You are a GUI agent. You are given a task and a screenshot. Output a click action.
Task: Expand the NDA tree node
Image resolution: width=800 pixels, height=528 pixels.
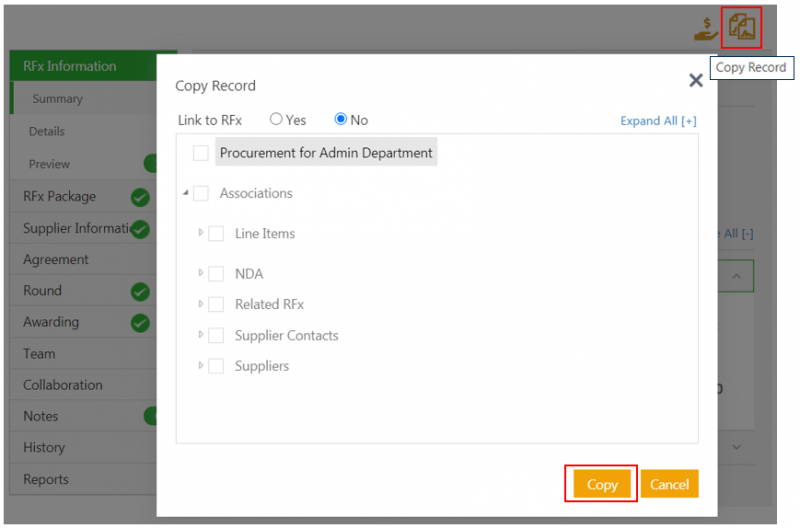click(201, 273)
